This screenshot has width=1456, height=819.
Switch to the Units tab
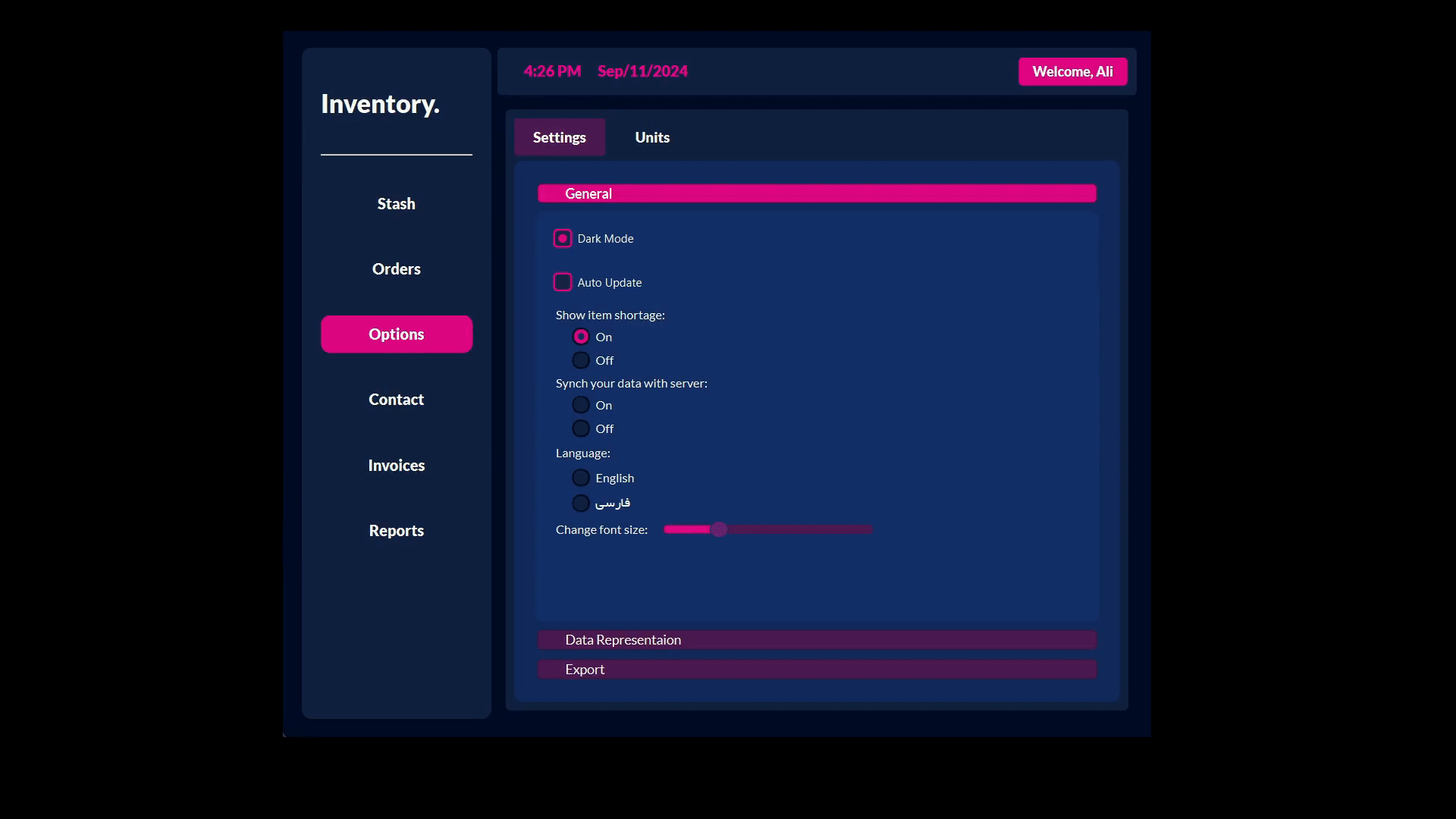[x=652, y=137]
